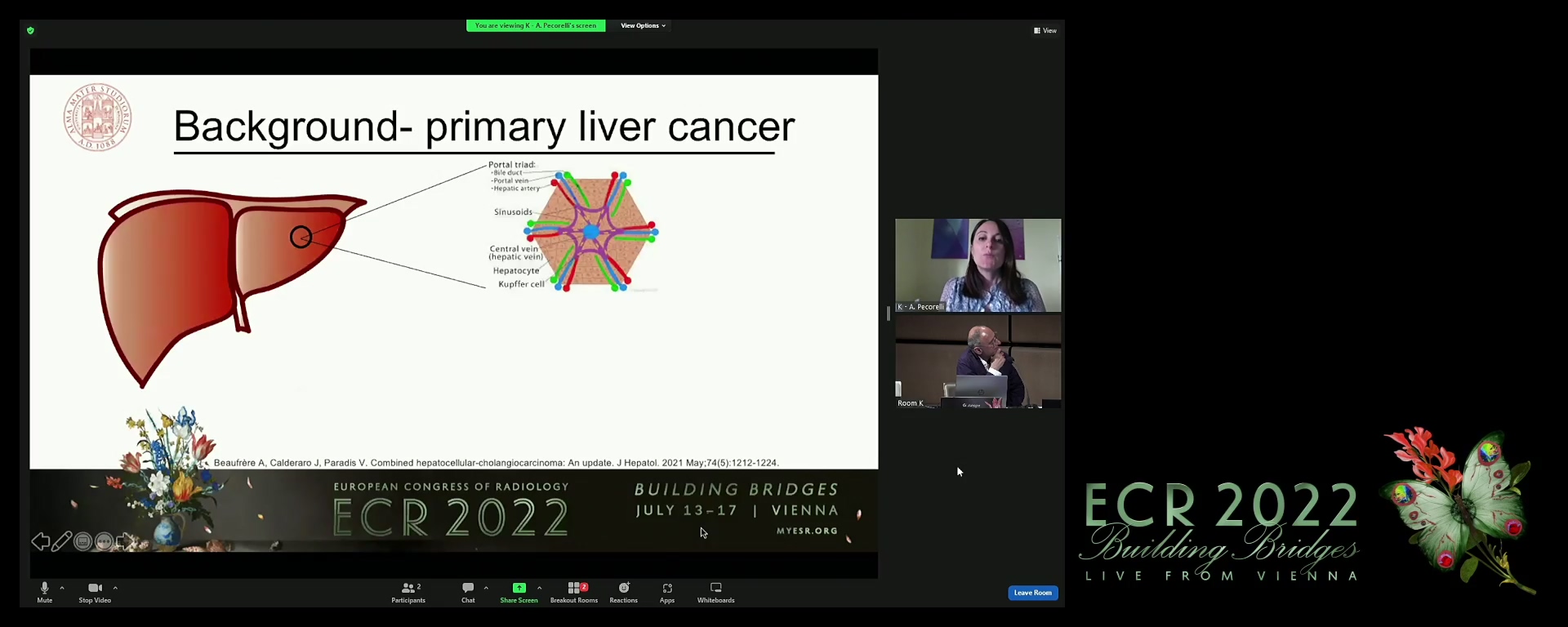The height and width of the screenshot is (627, 1568).
Task: Click the slide title 'Background- primary liver cancer'
Action: 483,127
